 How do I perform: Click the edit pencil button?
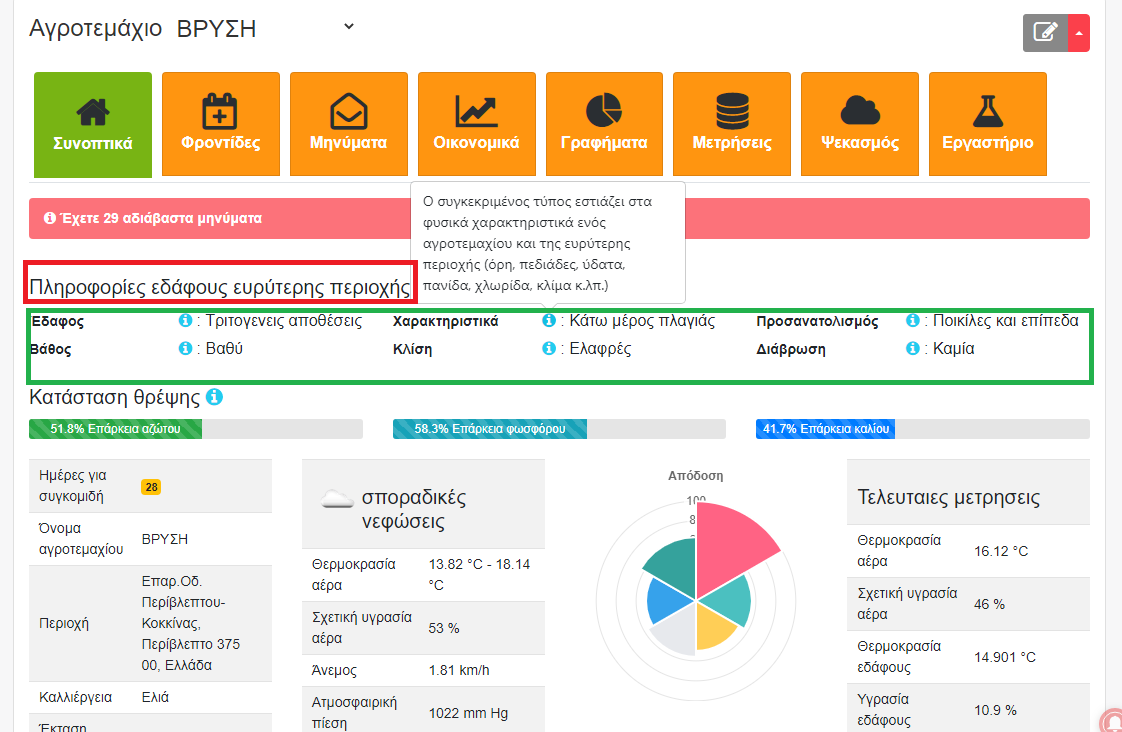1045,33
